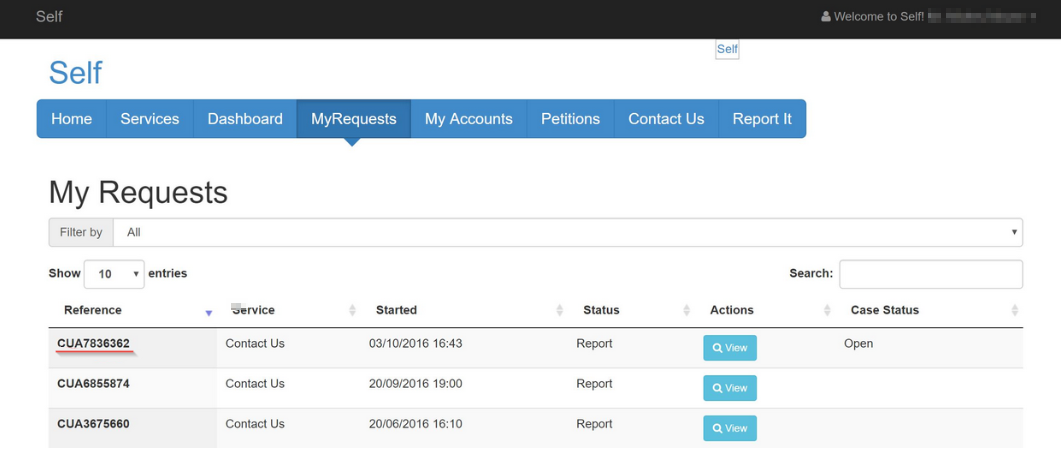This screenshot has width=1061, height=457.
Task: Click the Self brand in the top bar
Action: (49, 16)
